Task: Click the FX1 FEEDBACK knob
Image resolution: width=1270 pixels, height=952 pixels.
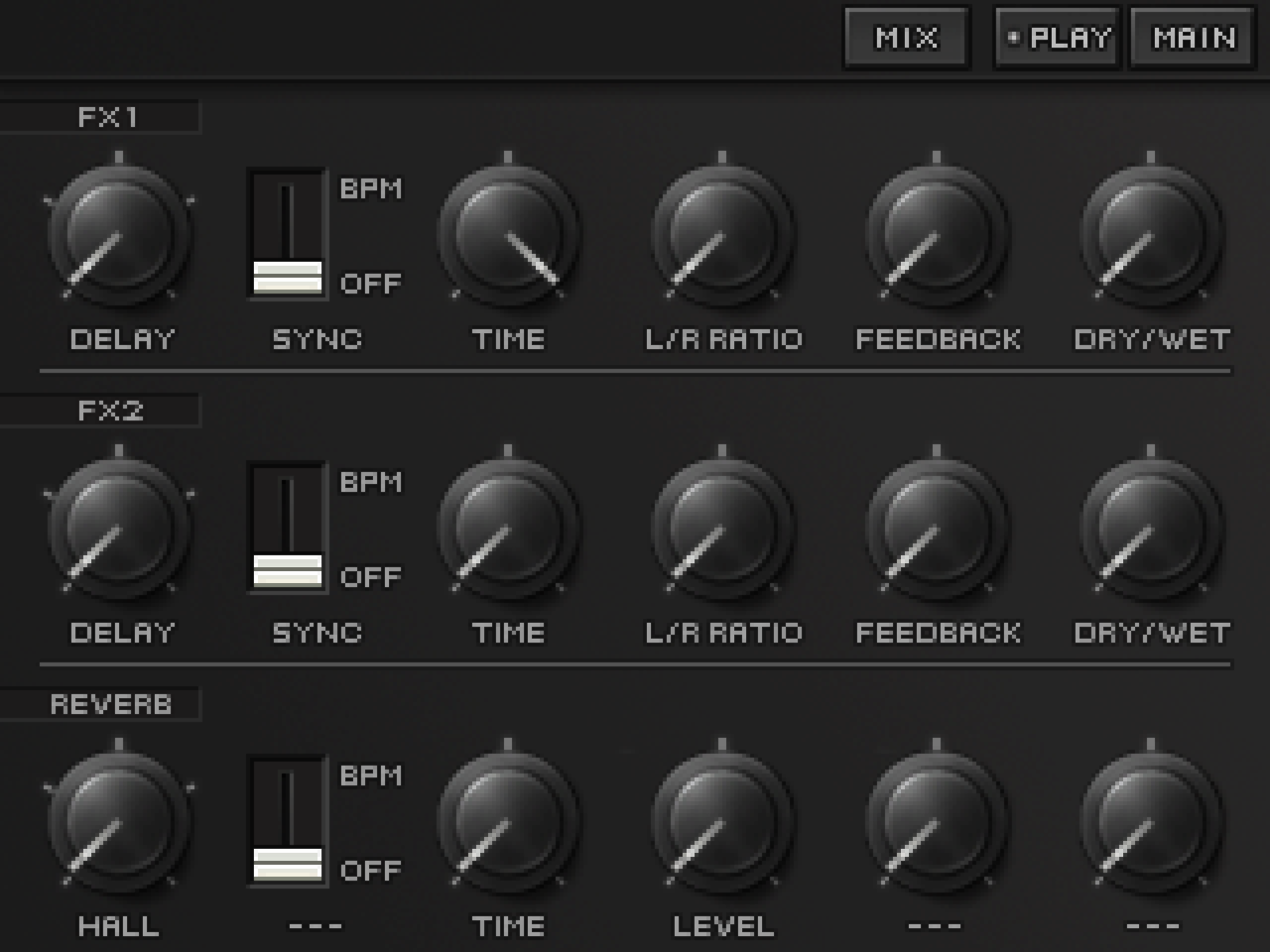Action: click(x=937, y=235)
